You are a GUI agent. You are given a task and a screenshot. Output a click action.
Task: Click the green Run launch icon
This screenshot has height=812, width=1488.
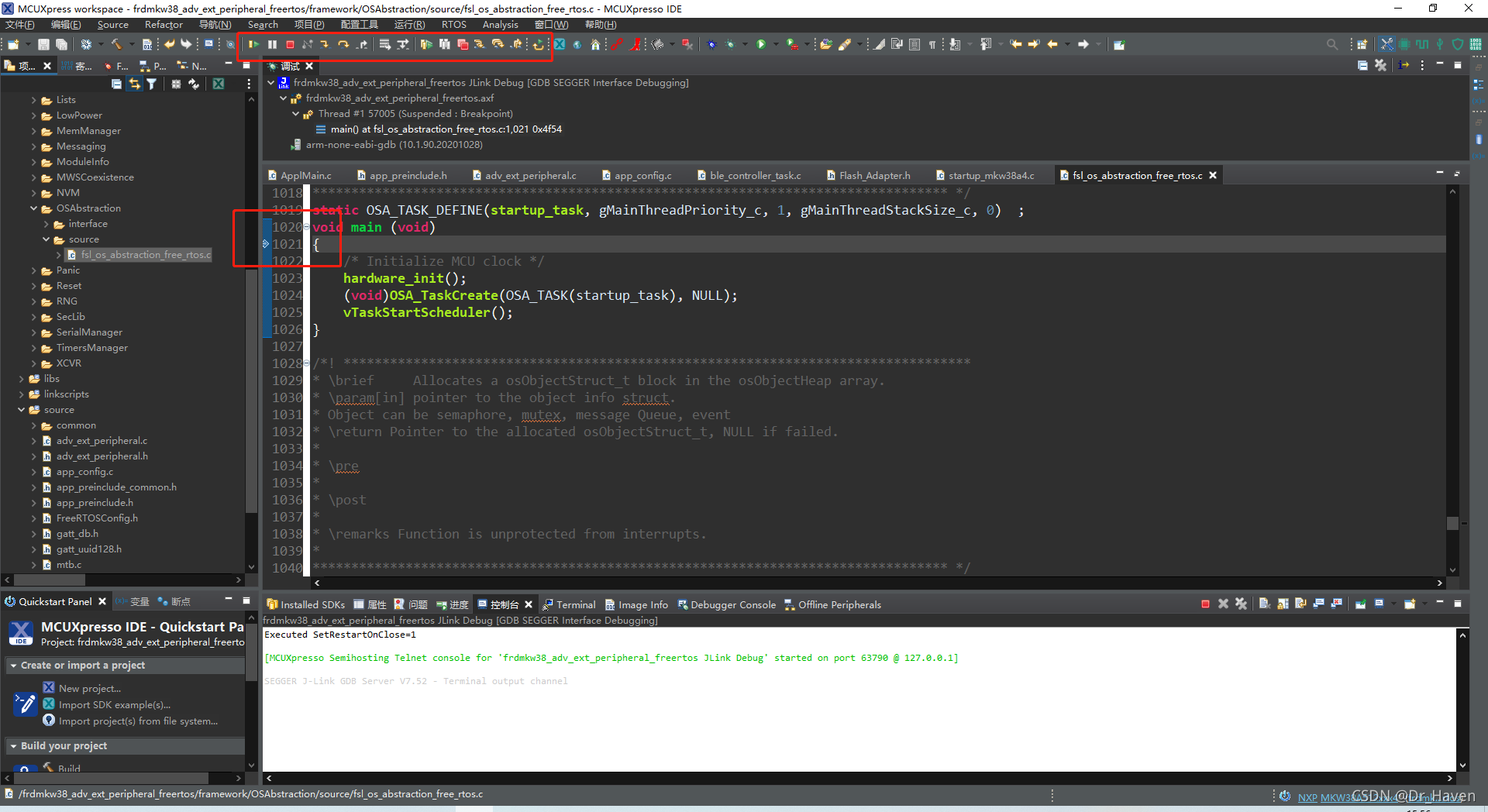coord(760,44)
